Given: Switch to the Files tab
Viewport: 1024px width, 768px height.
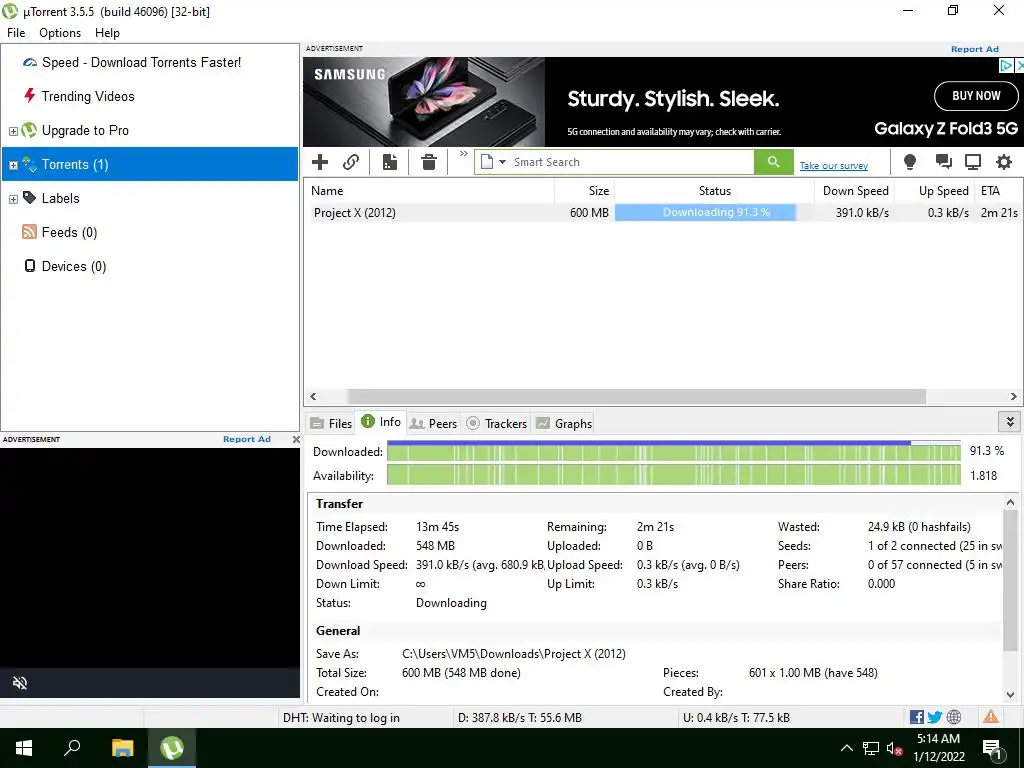Looking at the screenshot, I should click(x=331, y=423).
